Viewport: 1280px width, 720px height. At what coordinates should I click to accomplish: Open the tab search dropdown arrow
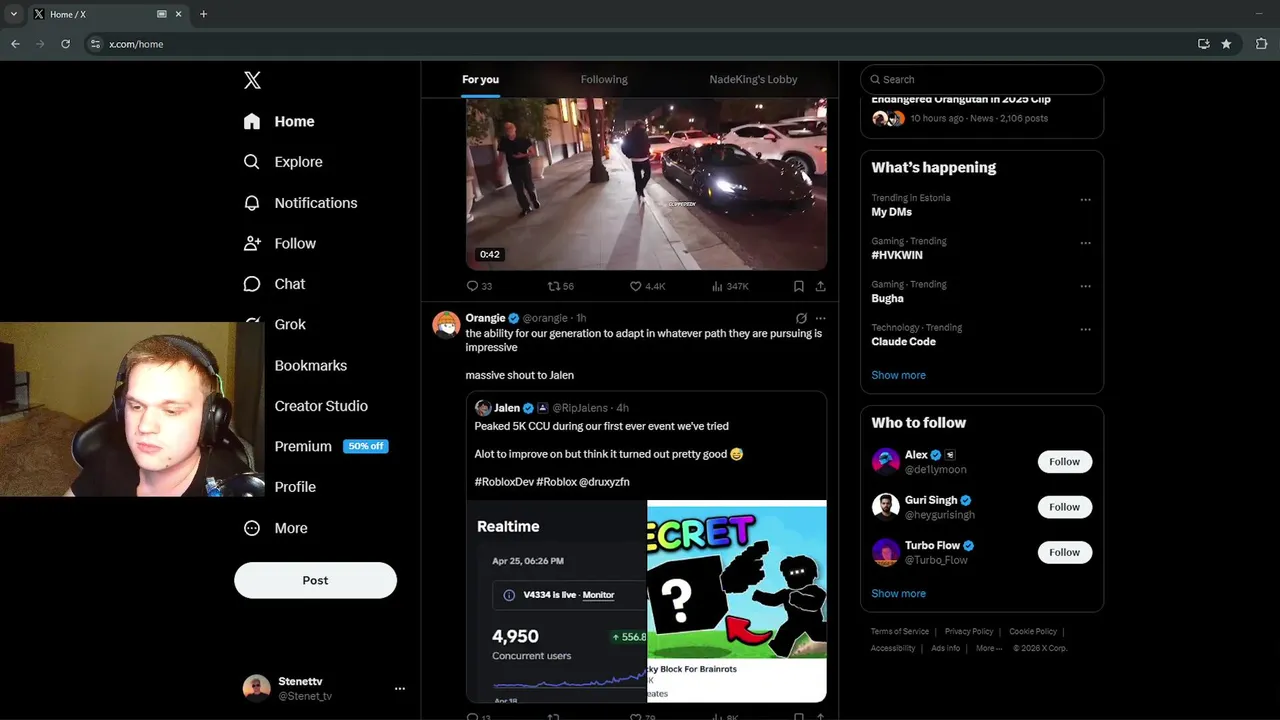point(13,14)
